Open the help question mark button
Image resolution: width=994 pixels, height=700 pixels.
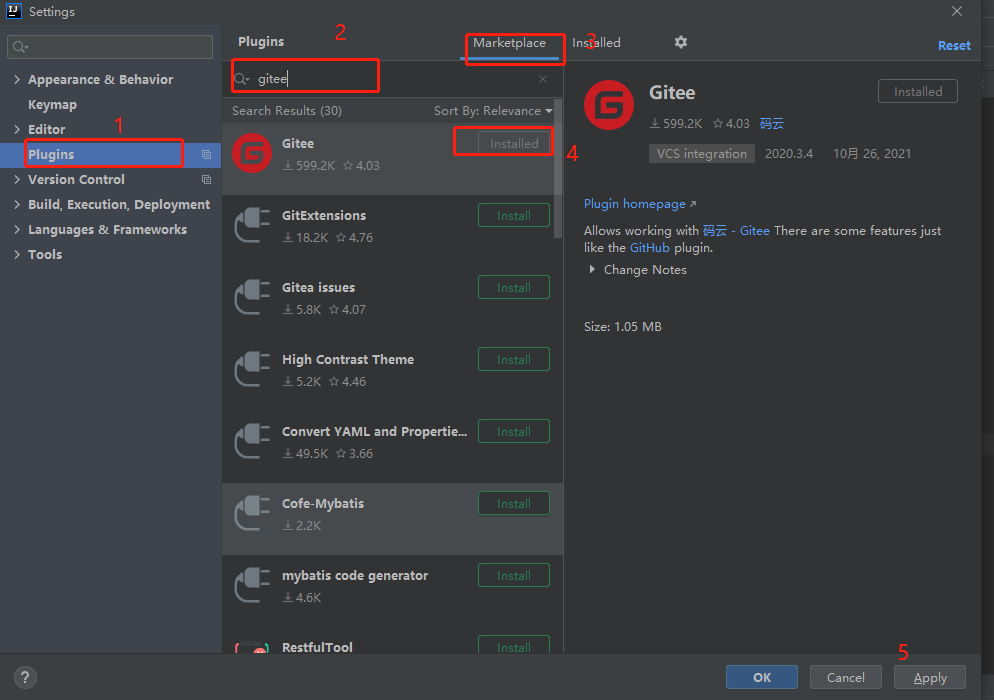click(25, 677)
